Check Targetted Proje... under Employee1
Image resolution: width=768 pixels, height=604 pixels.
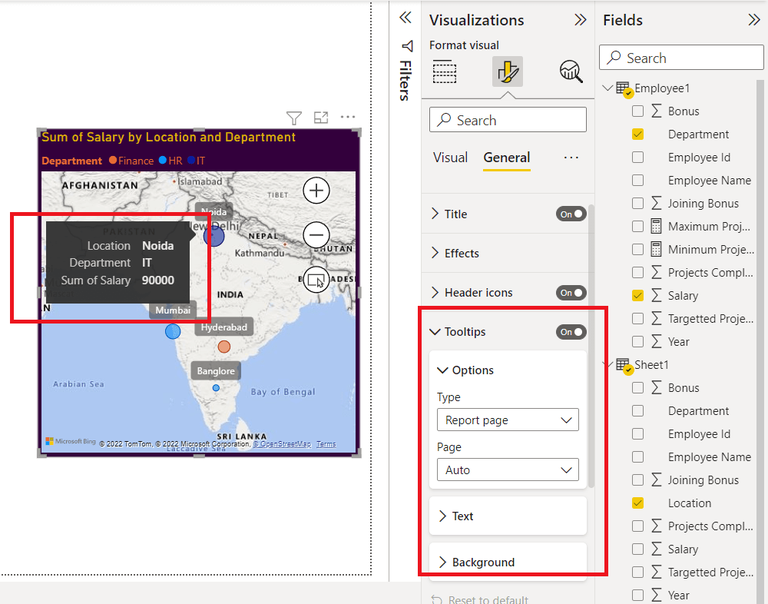tap(637, 318)
